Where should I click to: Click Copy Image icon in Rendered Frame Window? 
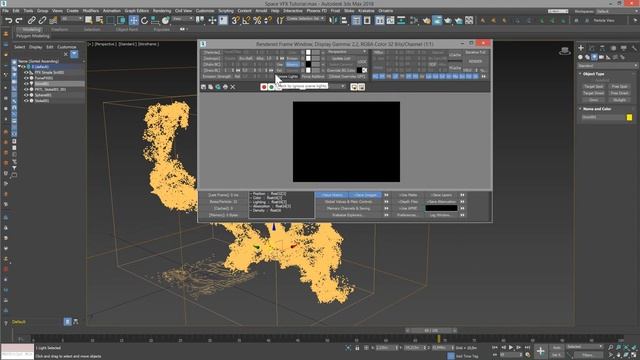tap(211, 87)
